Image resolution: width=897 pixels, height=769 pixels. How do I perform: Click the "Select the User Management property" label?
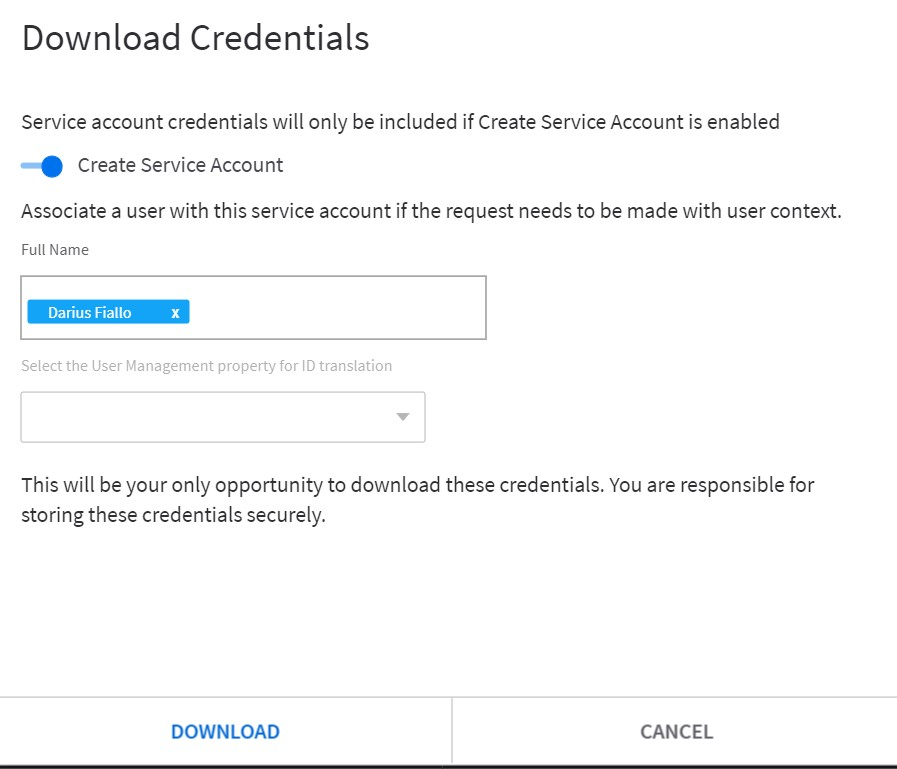(206, 366)
